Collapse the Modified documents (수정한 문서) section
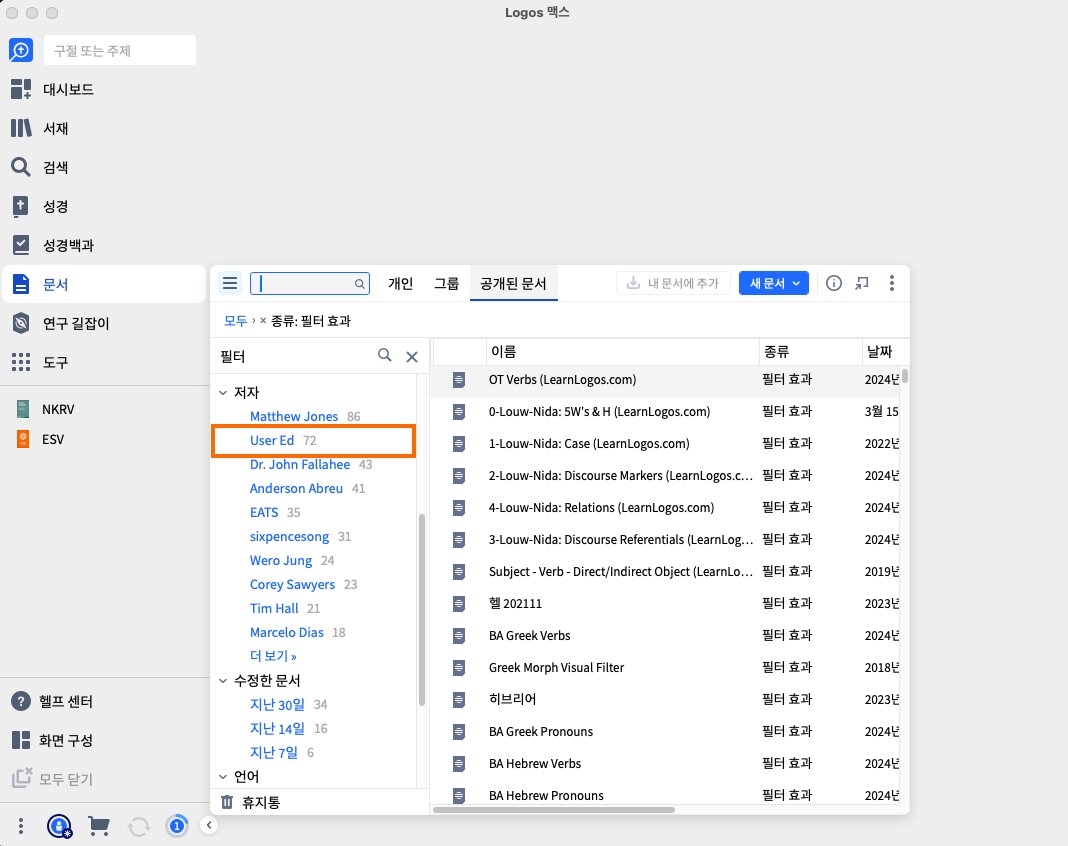This screenshot has width=1068, height=846. coord(223,680)
